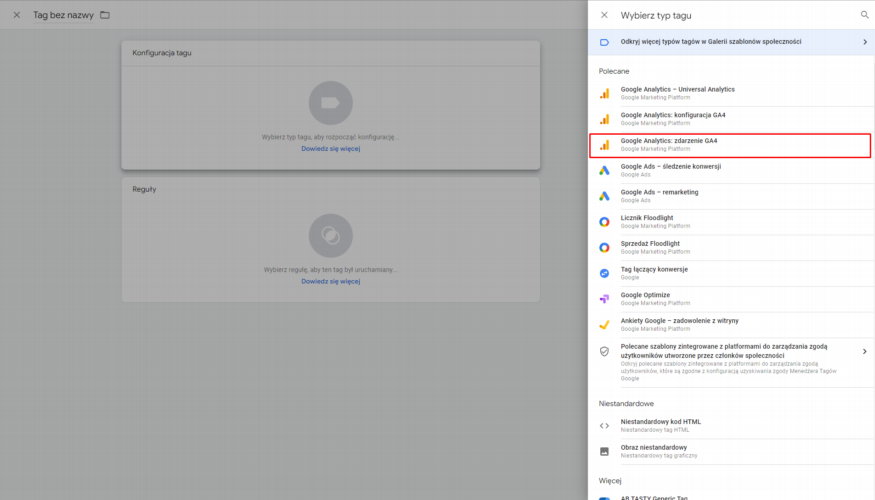Click the Licznik Floodlight icon
The width and height of the screenshot is (875, 500).
point(604,222)
